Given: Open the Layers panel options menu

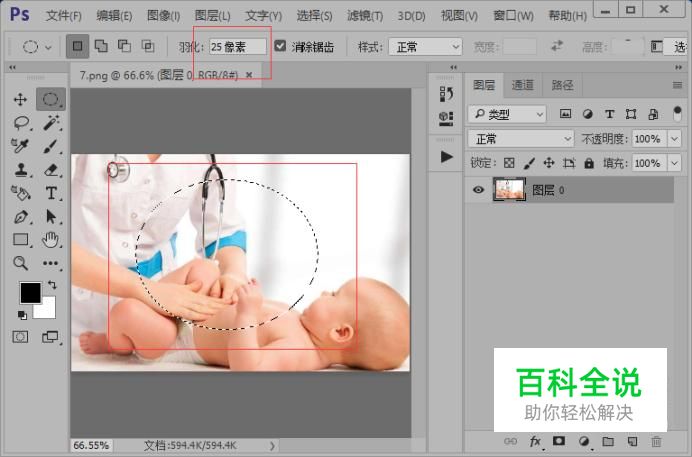Looking at the screenshot, I should point(677,85).
